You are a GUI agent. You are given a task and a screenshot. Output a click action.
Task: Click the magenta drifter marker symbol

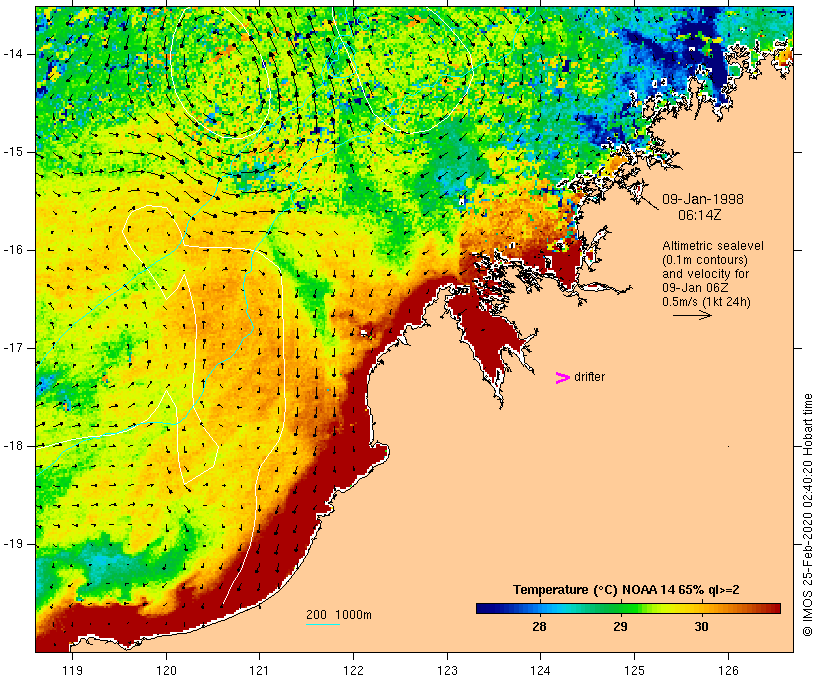562,378
